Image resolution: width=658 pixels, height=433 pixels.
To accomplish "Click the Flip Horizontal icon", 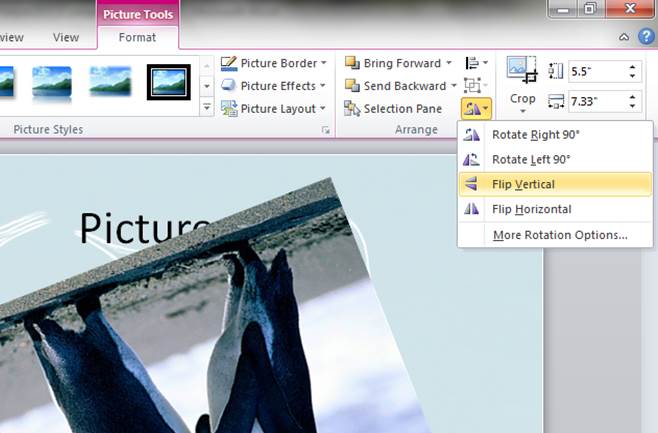I will 470,209.
